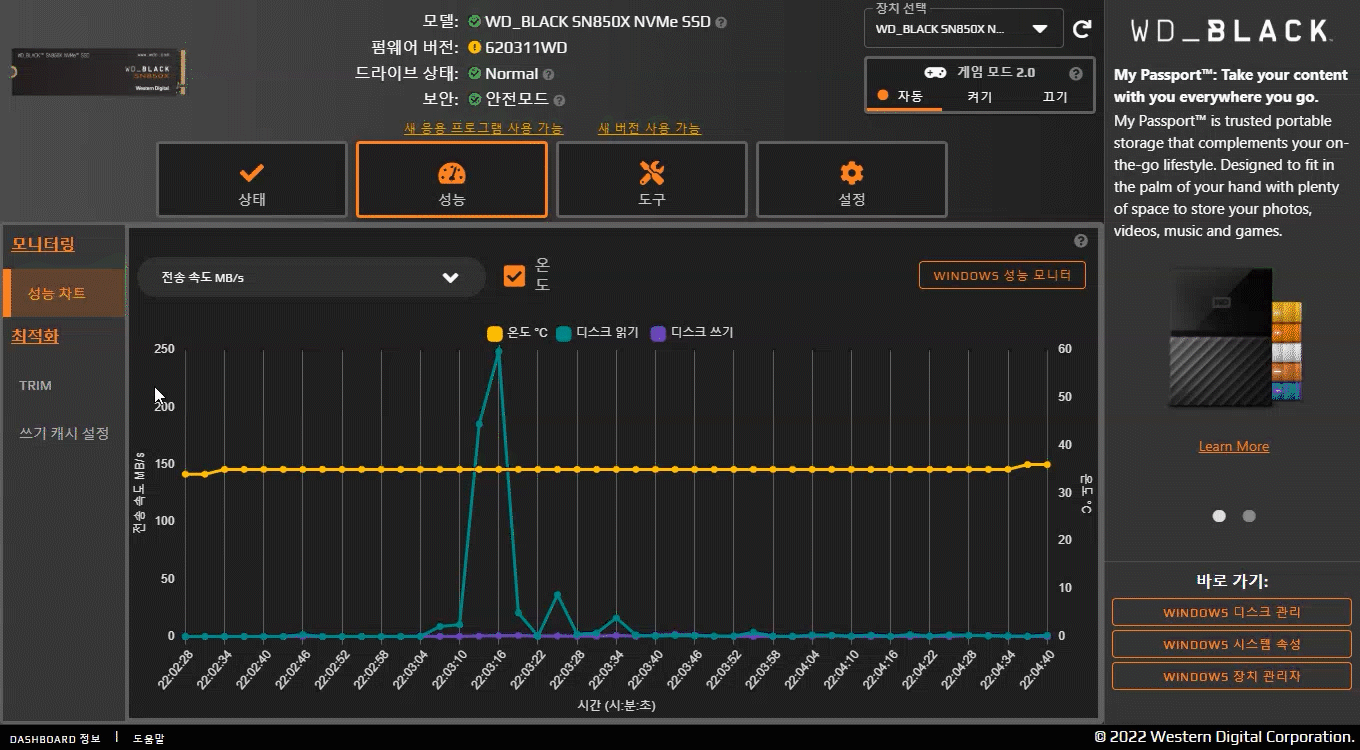Open the 도구 tools tab

(x=652, y=180)
